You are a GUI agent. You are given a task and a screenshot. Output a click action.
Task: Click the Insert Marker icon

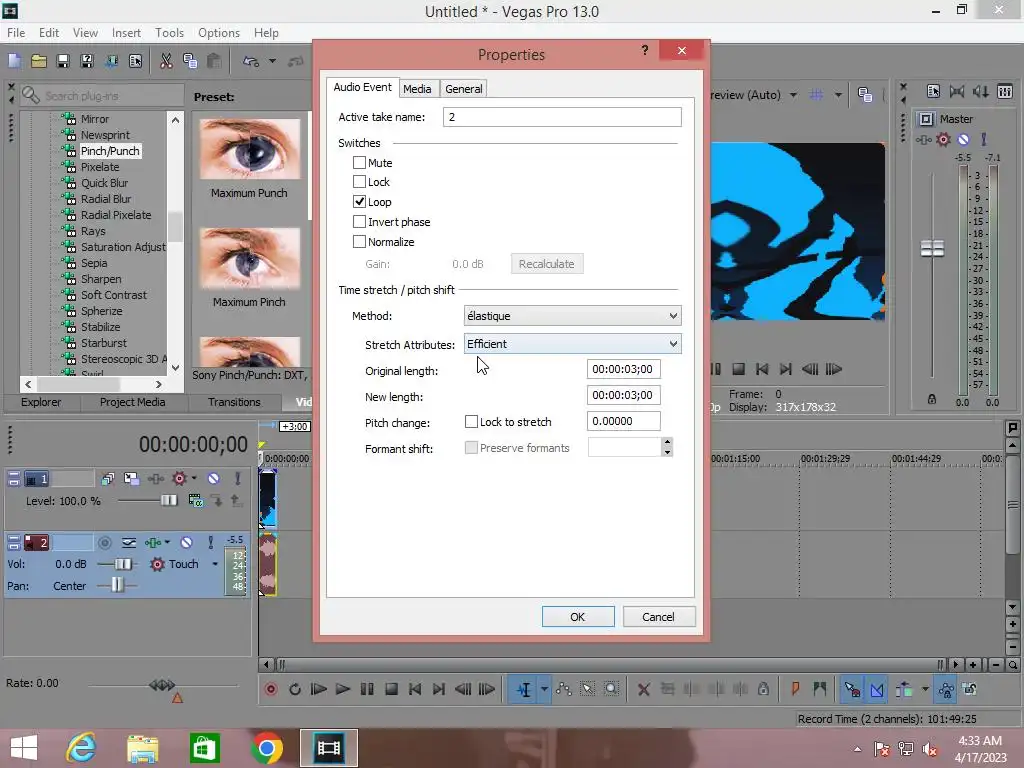(x=795, y=689)
